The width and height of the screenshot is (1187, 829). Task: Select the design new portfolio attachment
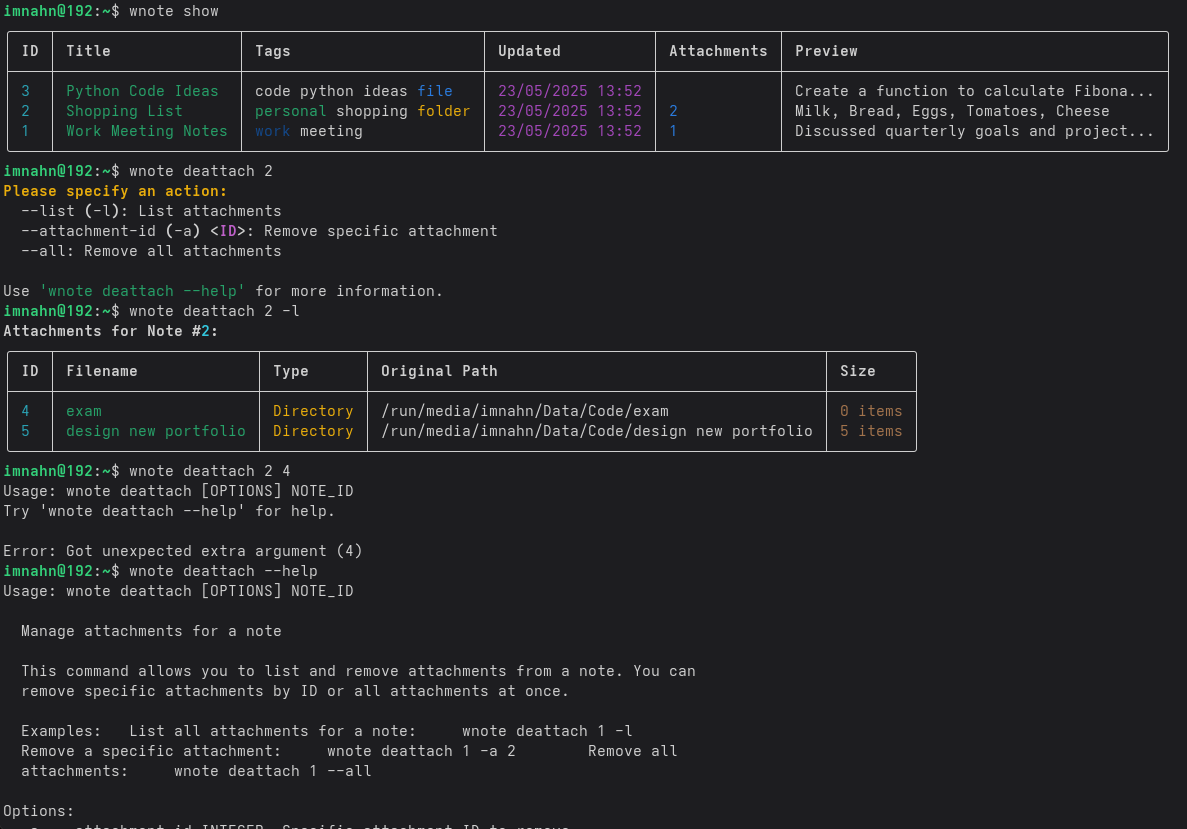(156, 431)
